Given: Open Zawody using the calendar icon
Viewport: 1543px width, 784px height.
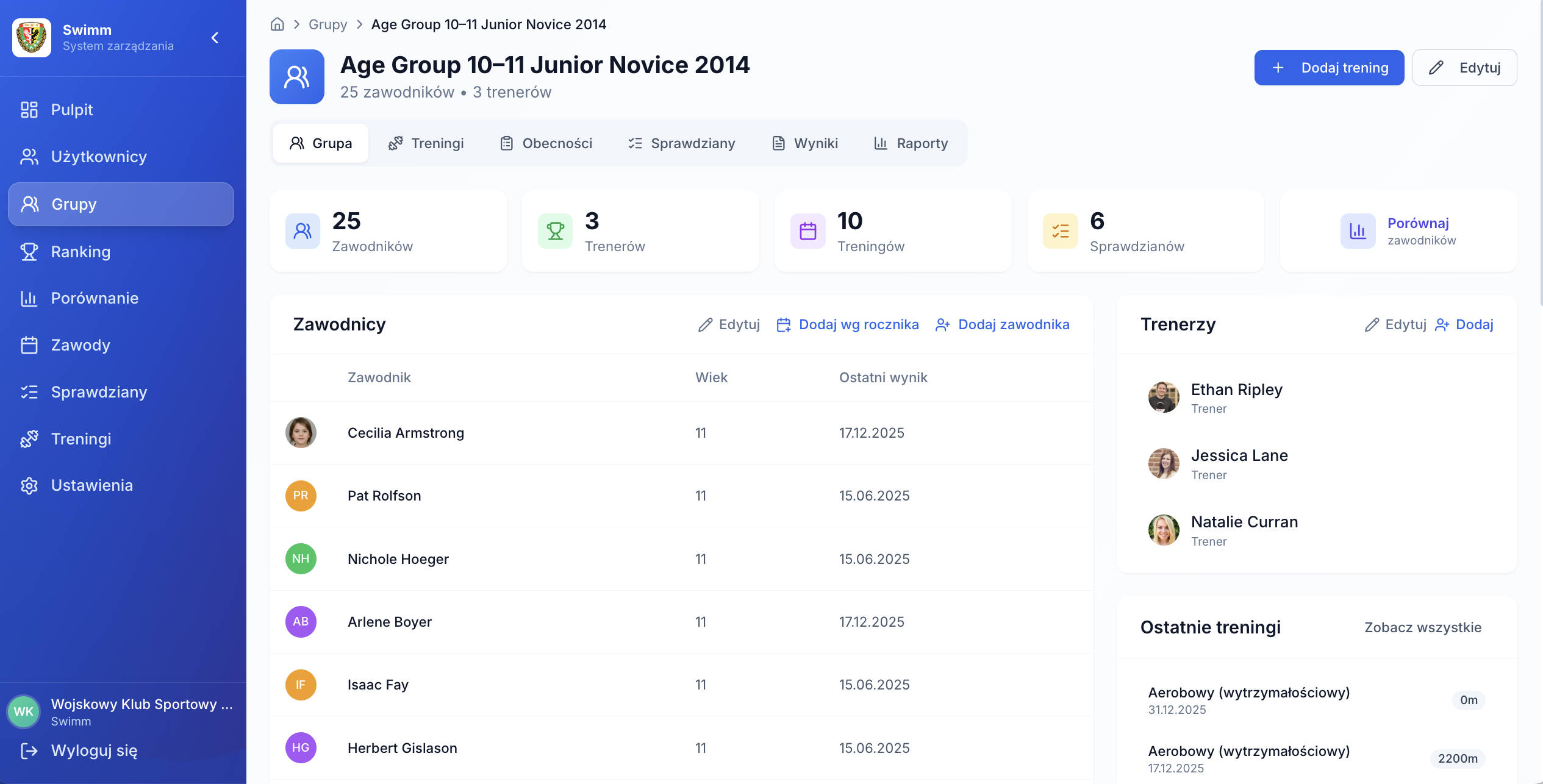Looking at the screenshot, I should coord(29,345).
